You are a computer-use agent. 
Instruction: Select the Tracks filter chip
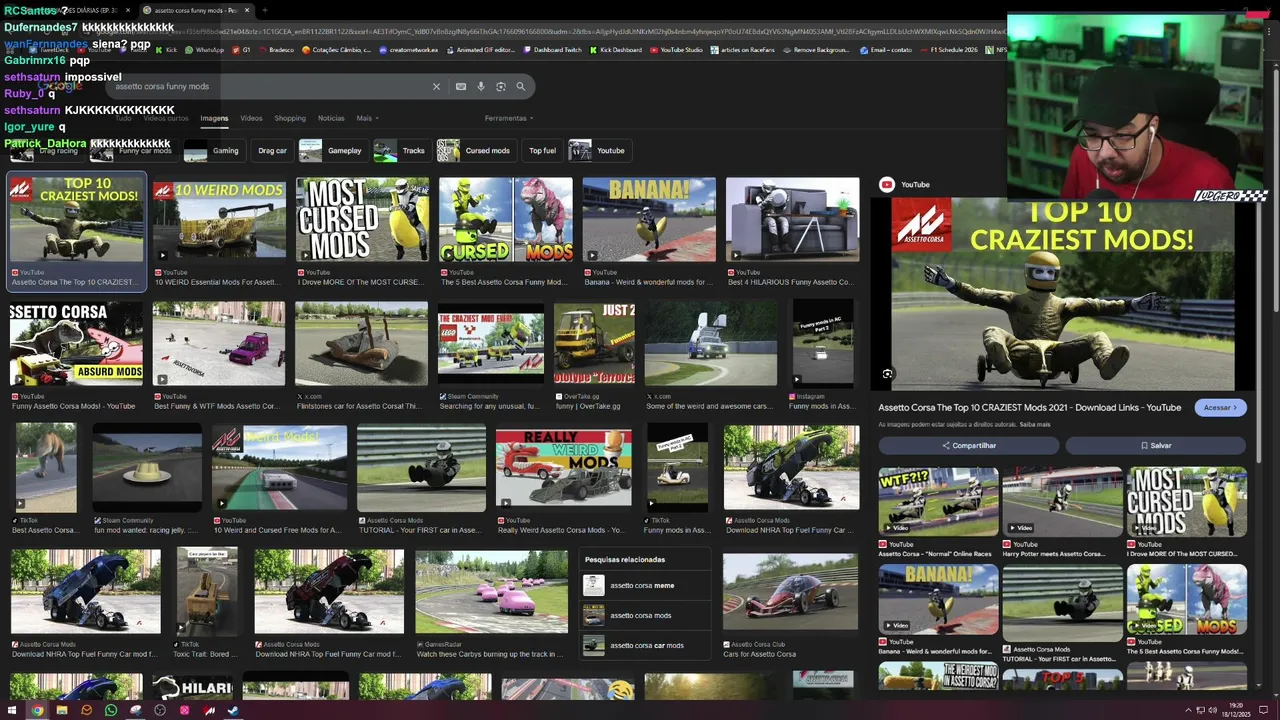coord(401,151)
